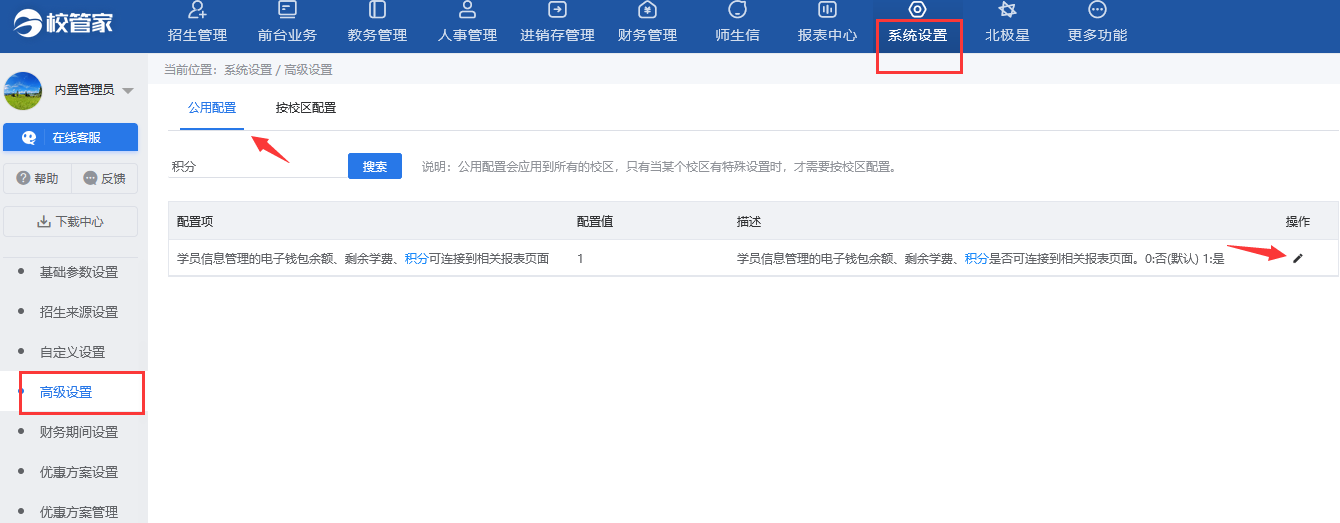The width and height of the screenshot is (1340, 523).
Task: Open 招生来源设置 in sidebar
Action: [79, 312]
